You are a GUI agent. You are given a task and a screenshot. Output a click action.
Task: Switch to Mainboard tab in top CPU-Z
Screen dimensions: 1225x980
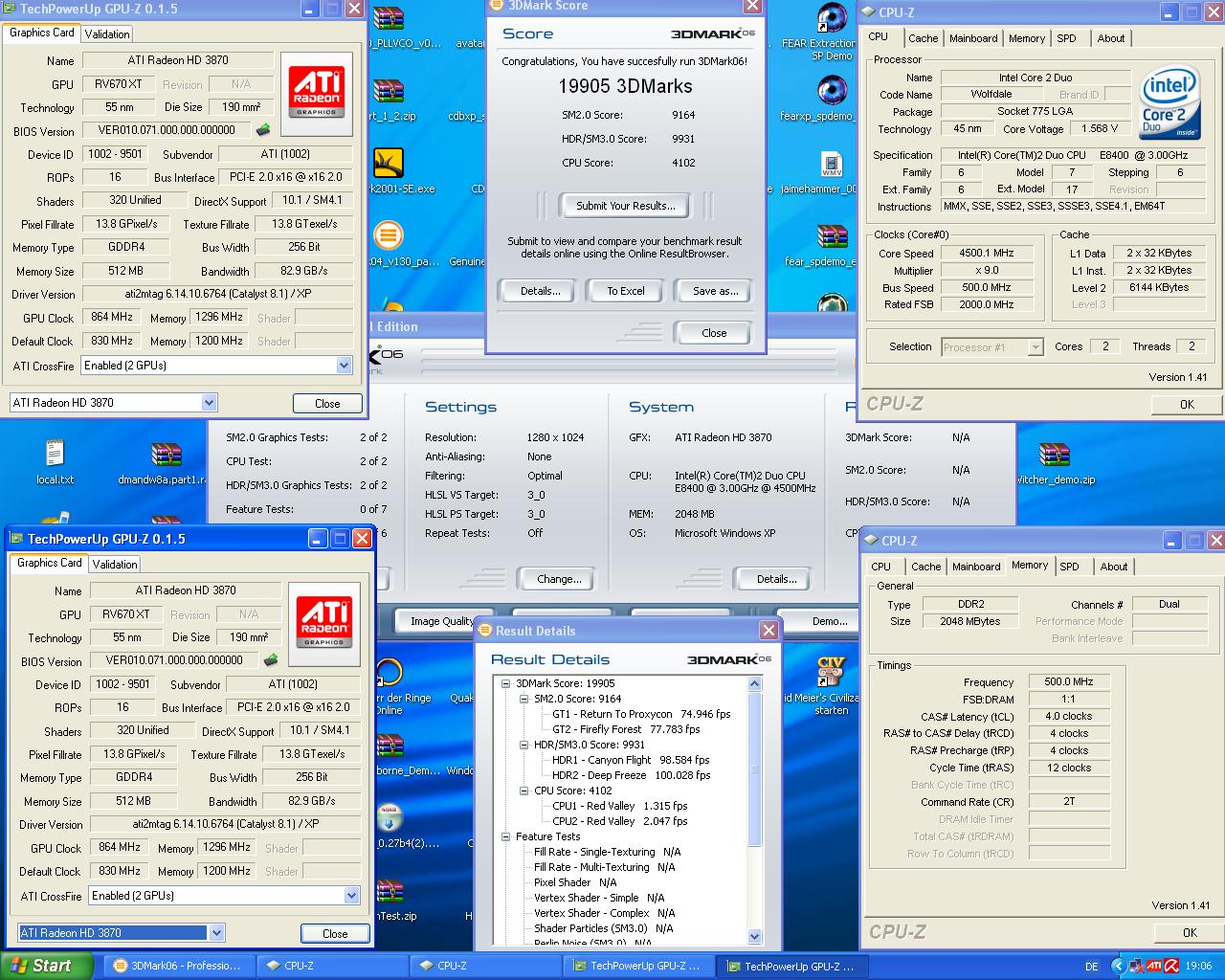[x=973, y=38]
